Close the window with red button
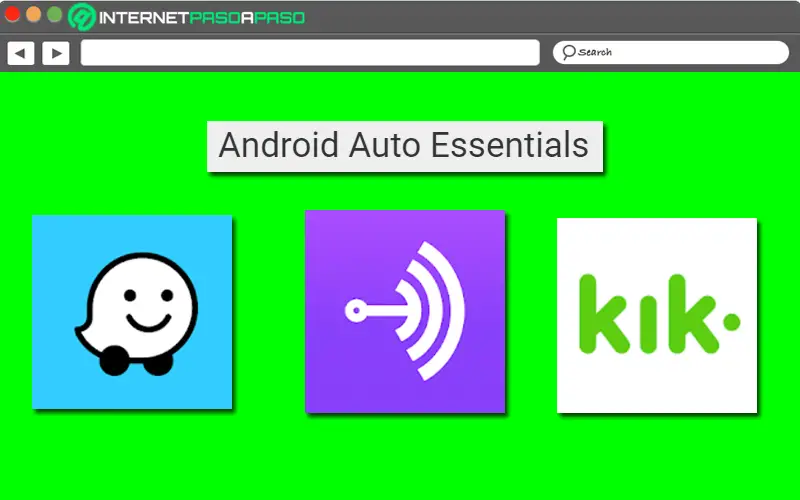The image size is (800, 500). click(x=12, y=14)
